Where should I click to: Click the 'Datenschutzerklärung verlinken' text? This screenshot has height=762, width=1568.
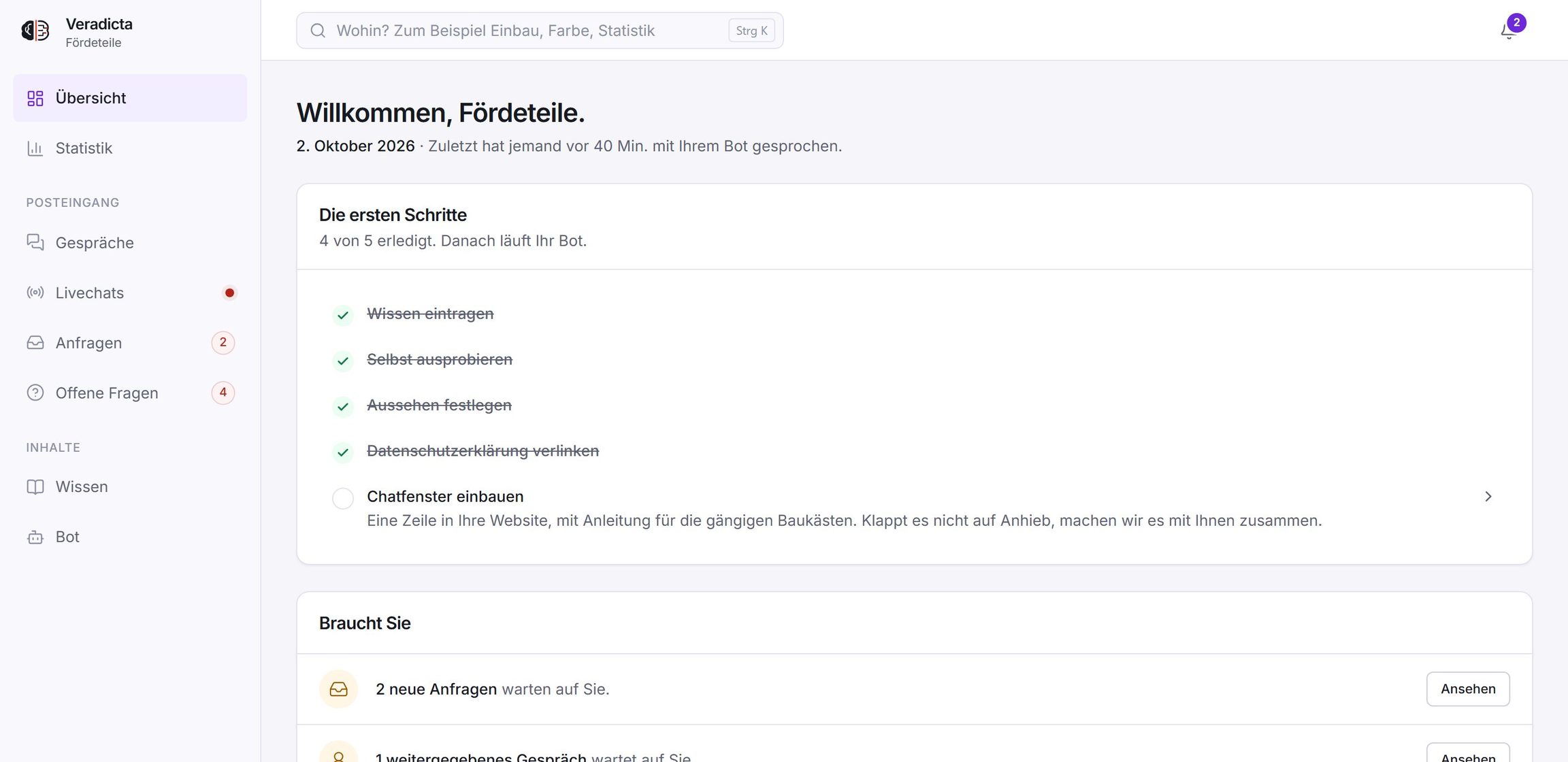[483, 451]
